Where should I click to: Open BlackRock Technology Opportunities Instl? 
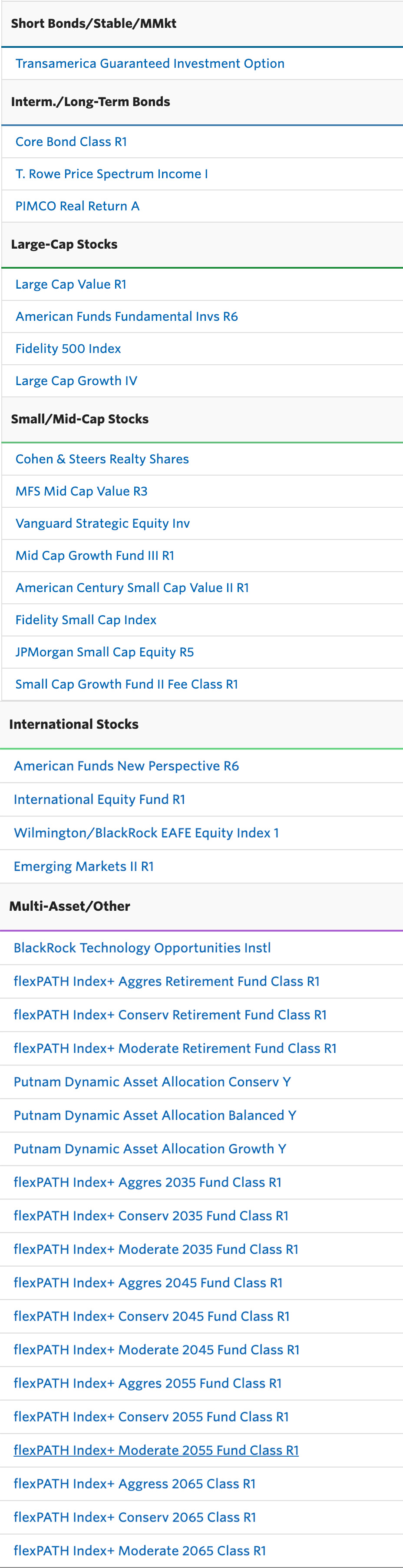142,948
